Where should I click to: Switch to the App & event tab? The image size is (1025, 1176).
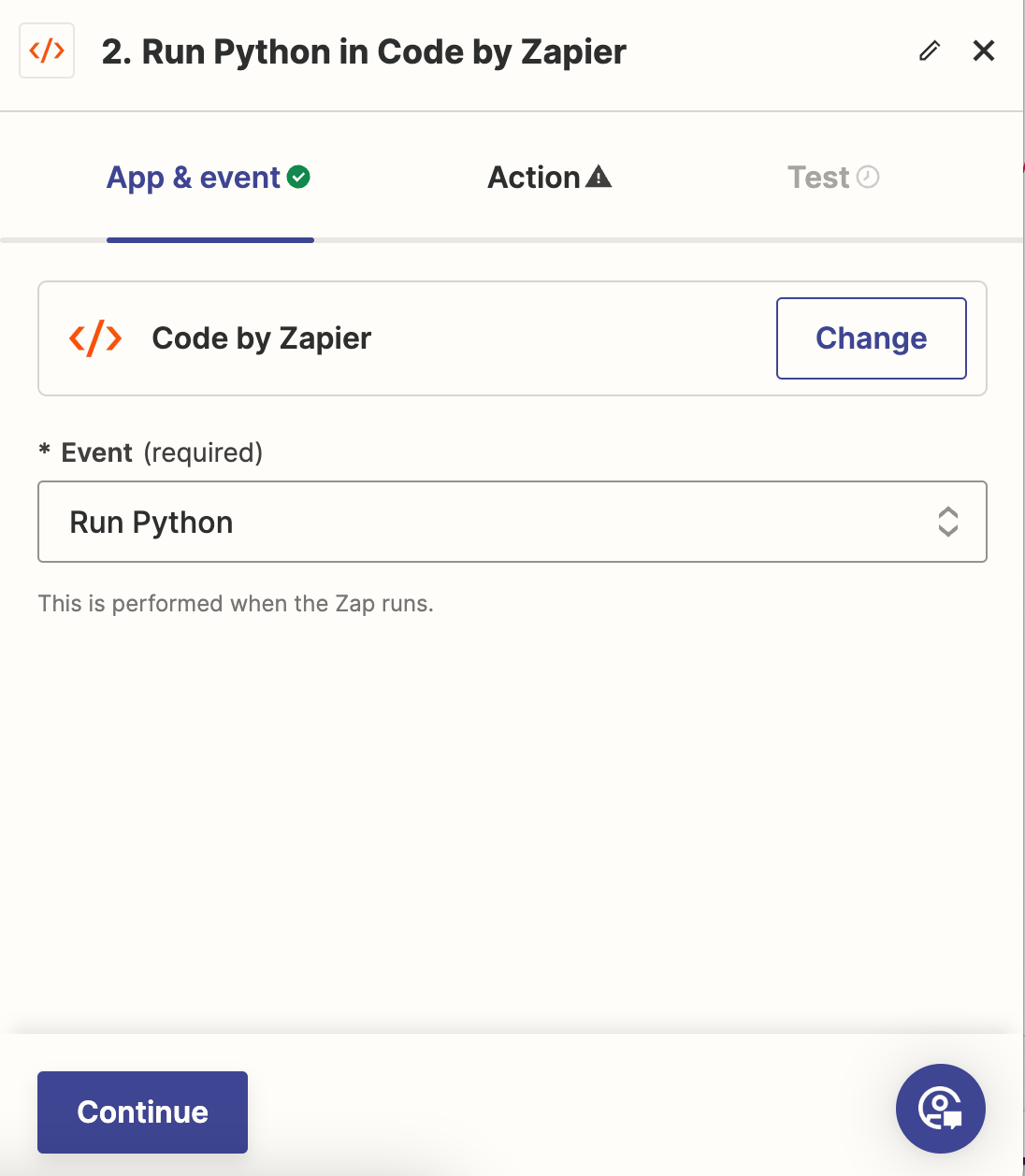tap(195, 178)
